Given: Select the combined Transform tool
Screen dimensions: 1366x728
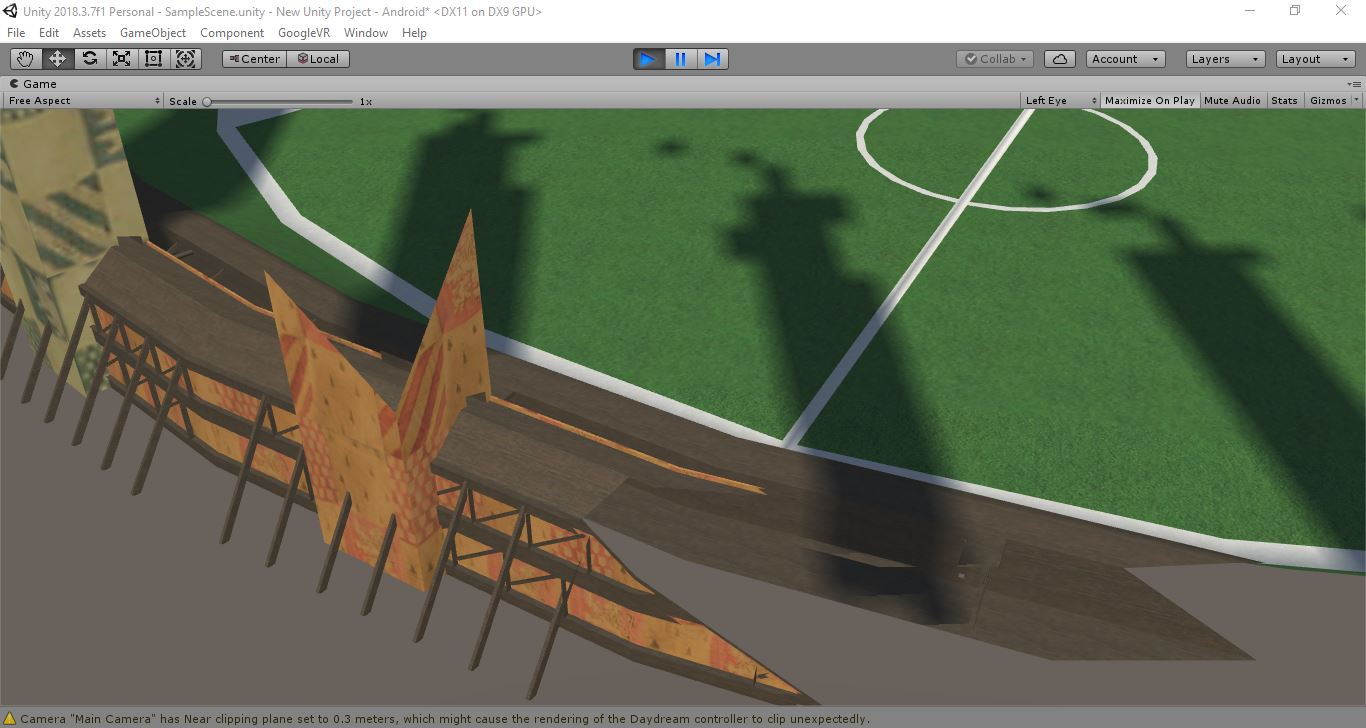Looking at the screenshot, I should point(185,59).
